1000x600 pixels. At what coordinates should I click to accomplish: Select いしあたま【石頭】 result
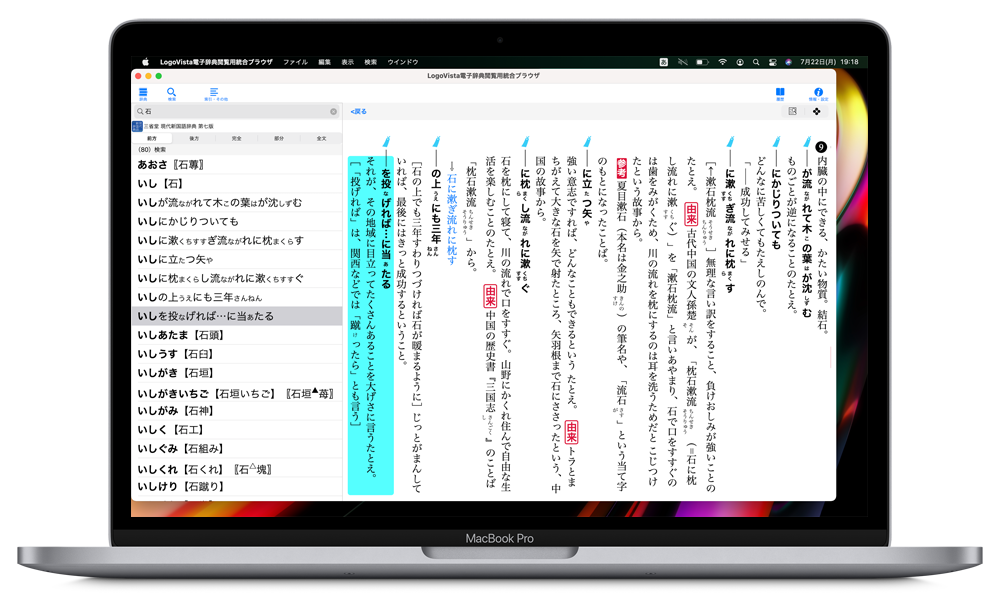(237, 335)
